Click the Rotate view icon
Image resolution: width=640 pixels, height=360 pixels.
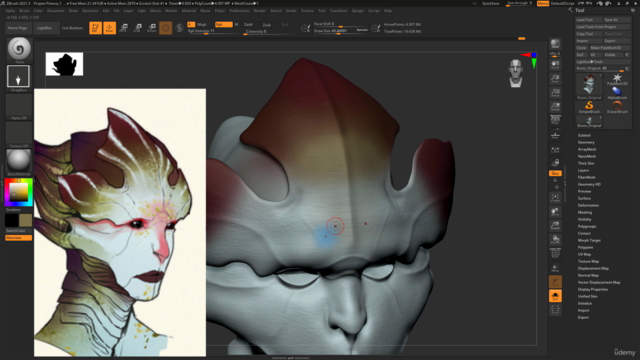point(555,239)
